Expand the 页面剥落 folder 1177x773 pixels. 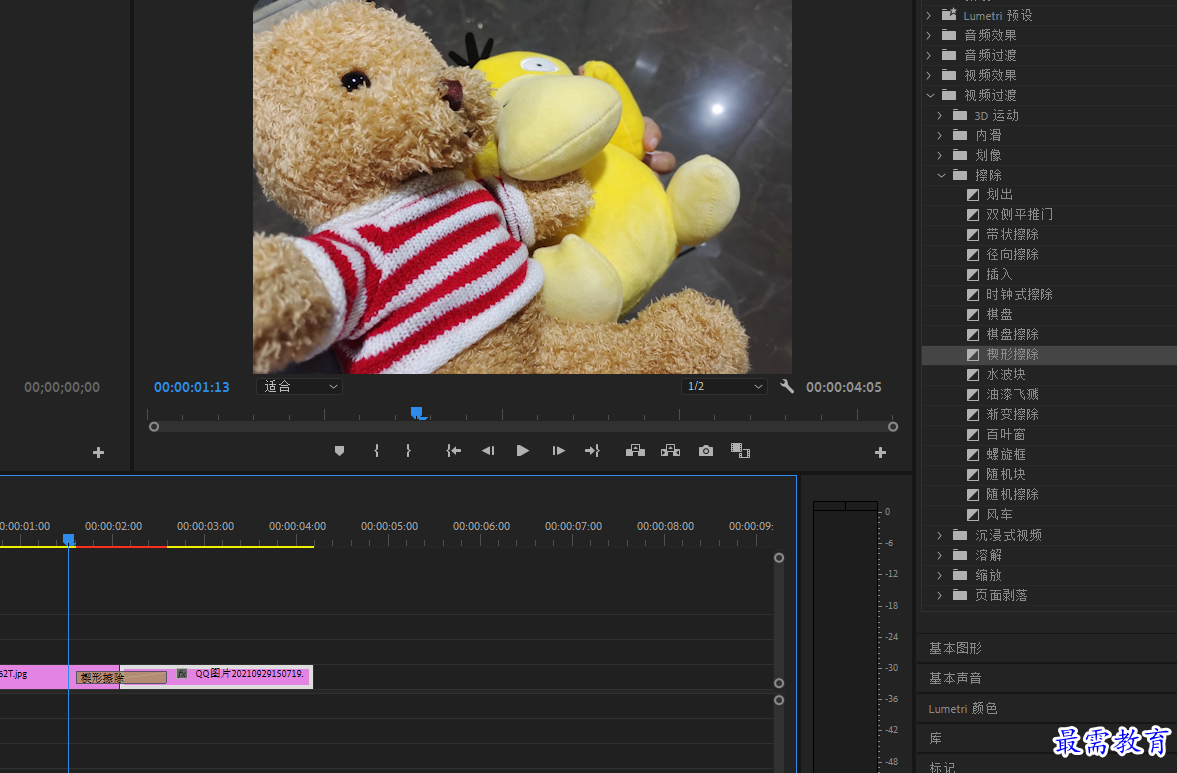click(x=940, y=595)
